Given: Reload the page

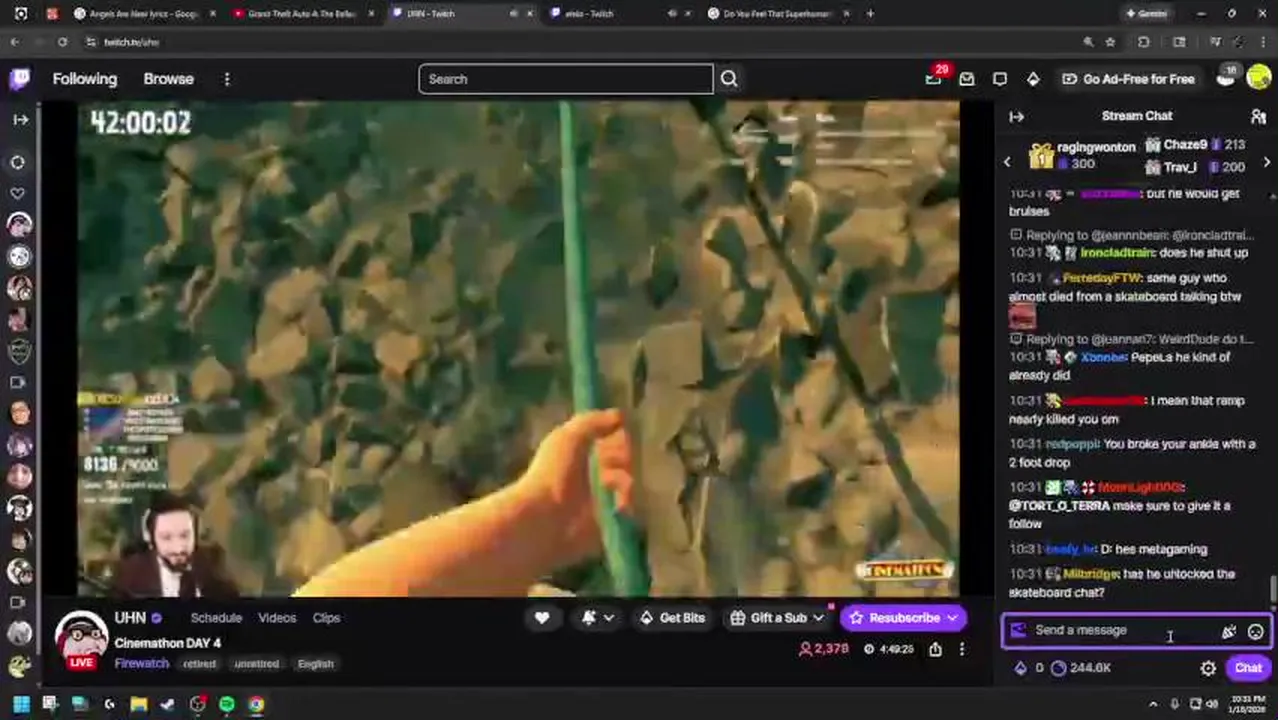Looking at the screenshot, I should click(62, 42).
